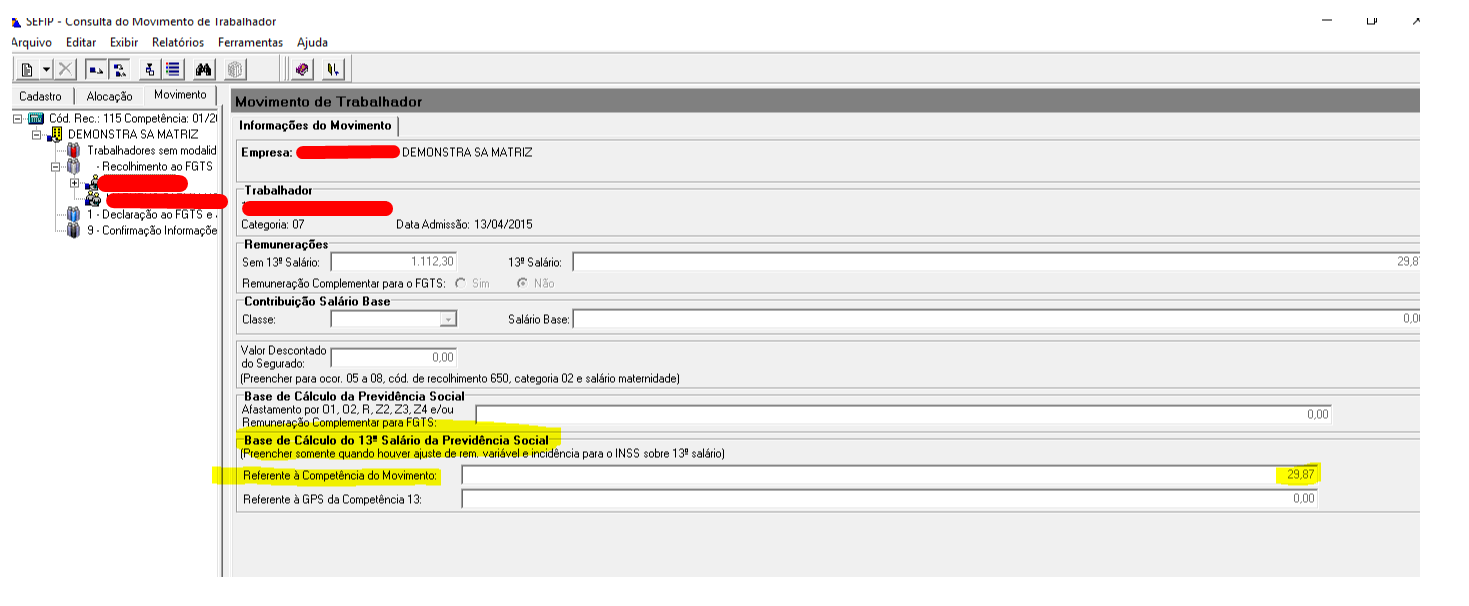The image size is (1469, 606).
Task: Click the new document toolbar icon
Action: click(x=26, y=69)
